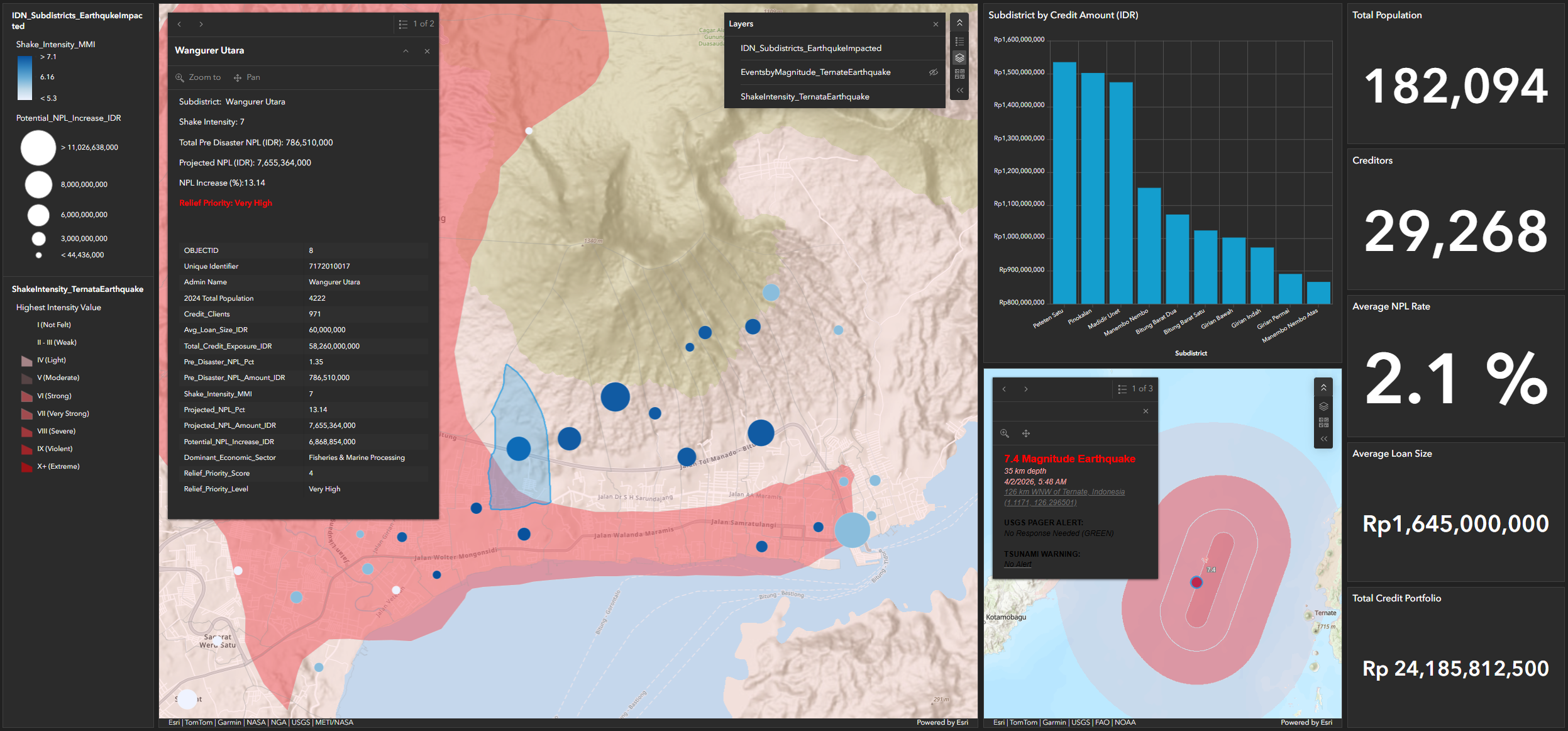This screenshot has width=1568, height=731.
Task: Click Total Credit Portfolio Rp 24,185,812,500
Action: click(x=1455, y=669)
